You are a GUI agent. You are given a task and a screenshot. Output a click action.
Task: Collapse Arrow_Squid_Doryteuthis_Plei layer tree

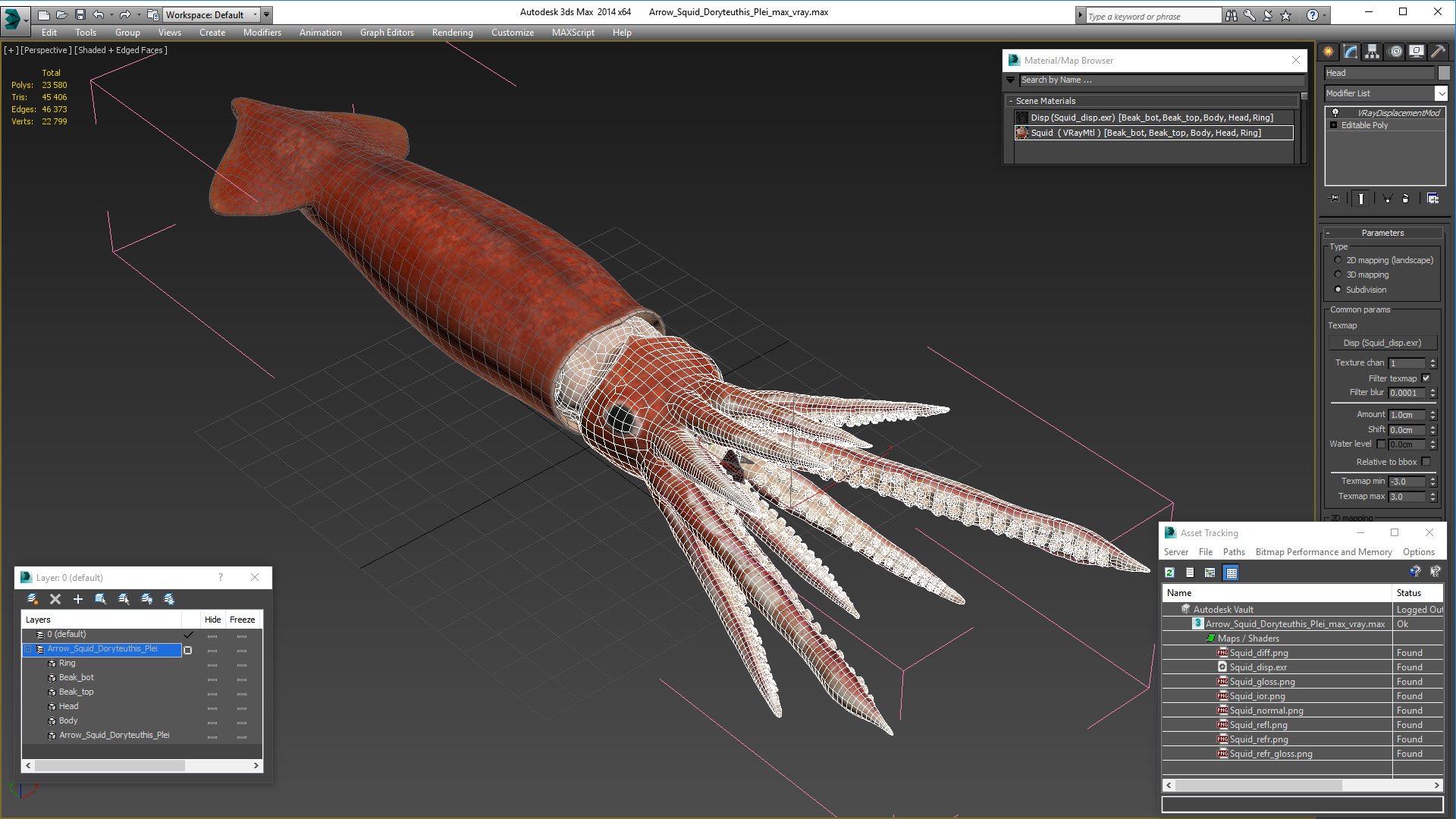click(x=29, y=649)
